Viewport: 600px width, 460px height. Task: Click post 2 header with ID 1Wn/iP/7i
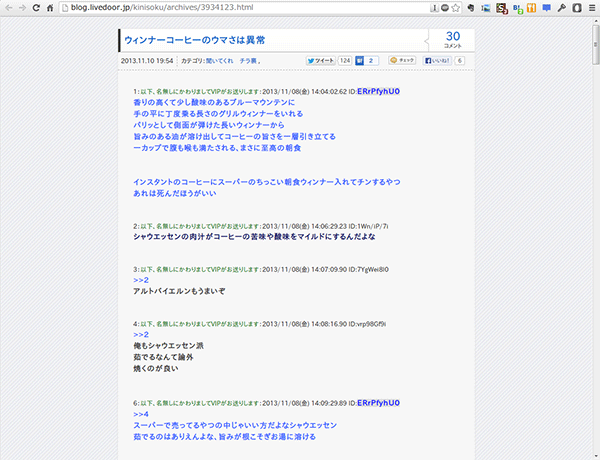click(x=261, y=226)
